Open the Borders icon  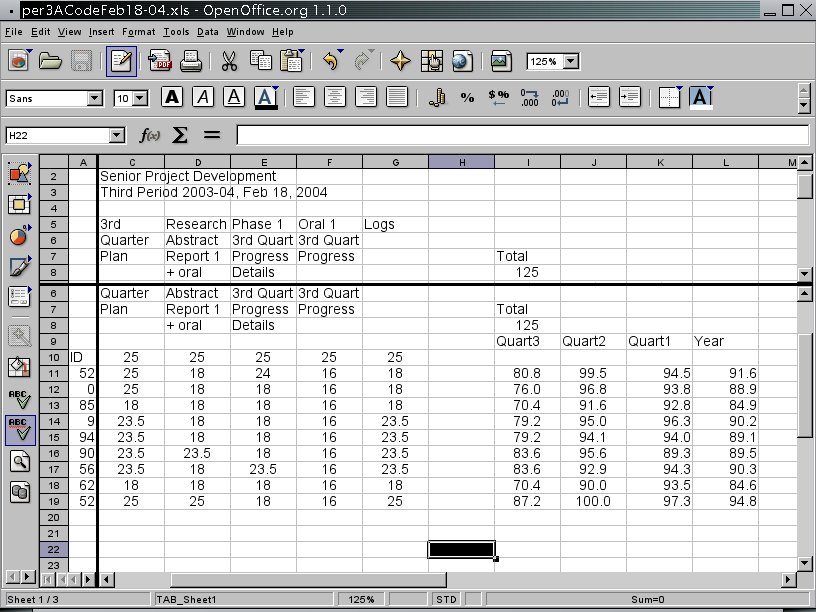pos(670,97)
